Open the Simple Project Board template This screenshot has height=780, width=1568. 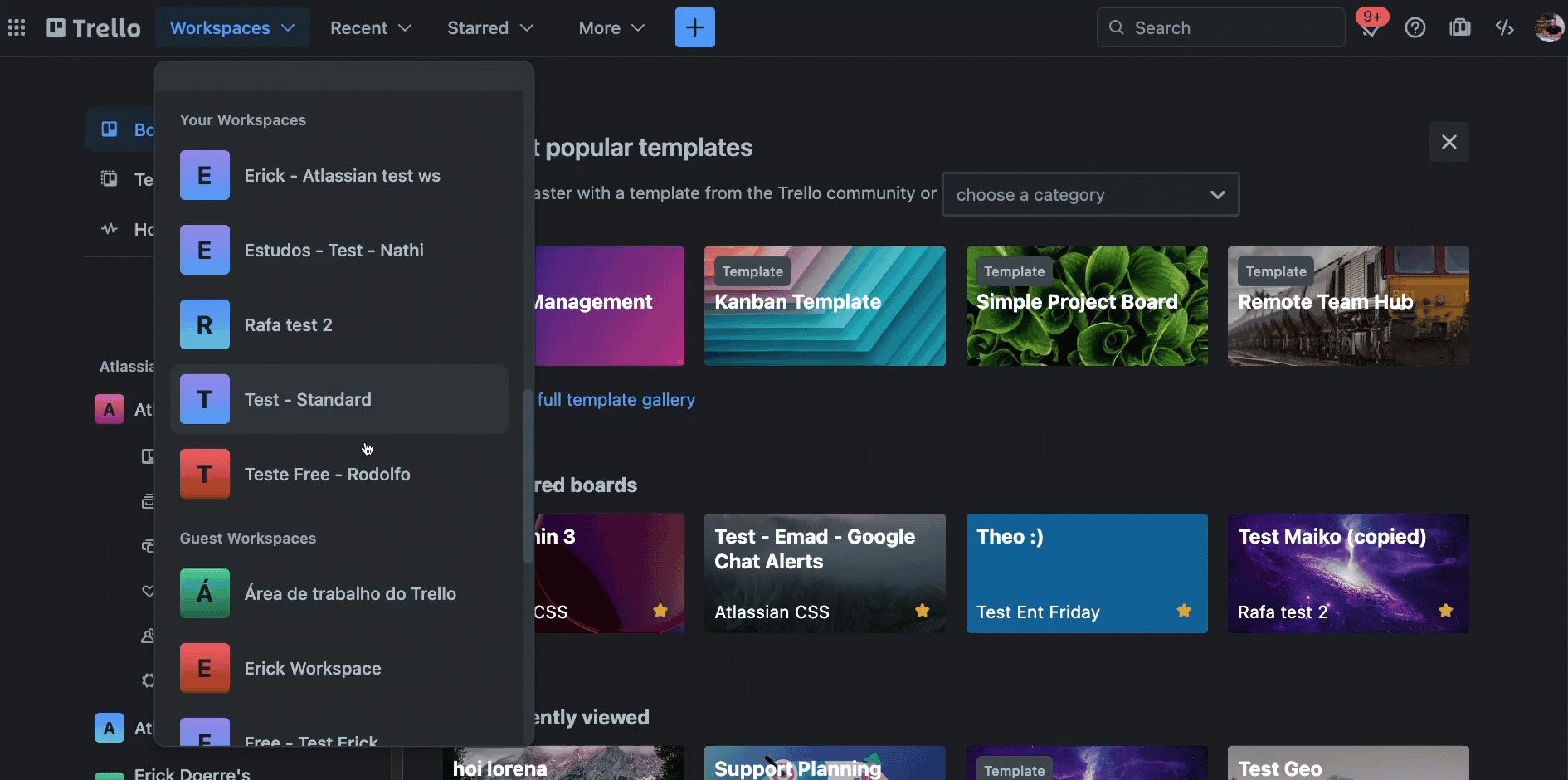click(x=1087, y=306)
